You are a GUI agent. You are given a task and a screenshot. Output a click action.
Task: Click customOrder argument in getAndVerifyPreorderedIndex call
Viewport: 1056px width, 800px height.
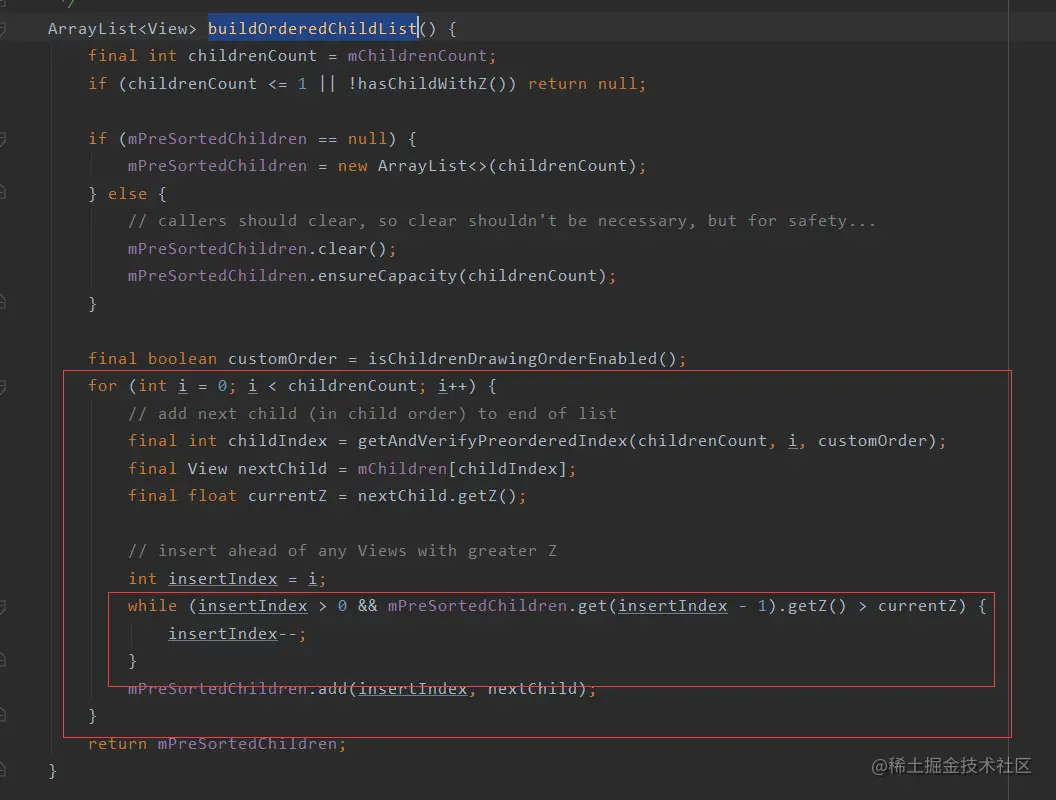pyautogui.click(x=872, y=440)
